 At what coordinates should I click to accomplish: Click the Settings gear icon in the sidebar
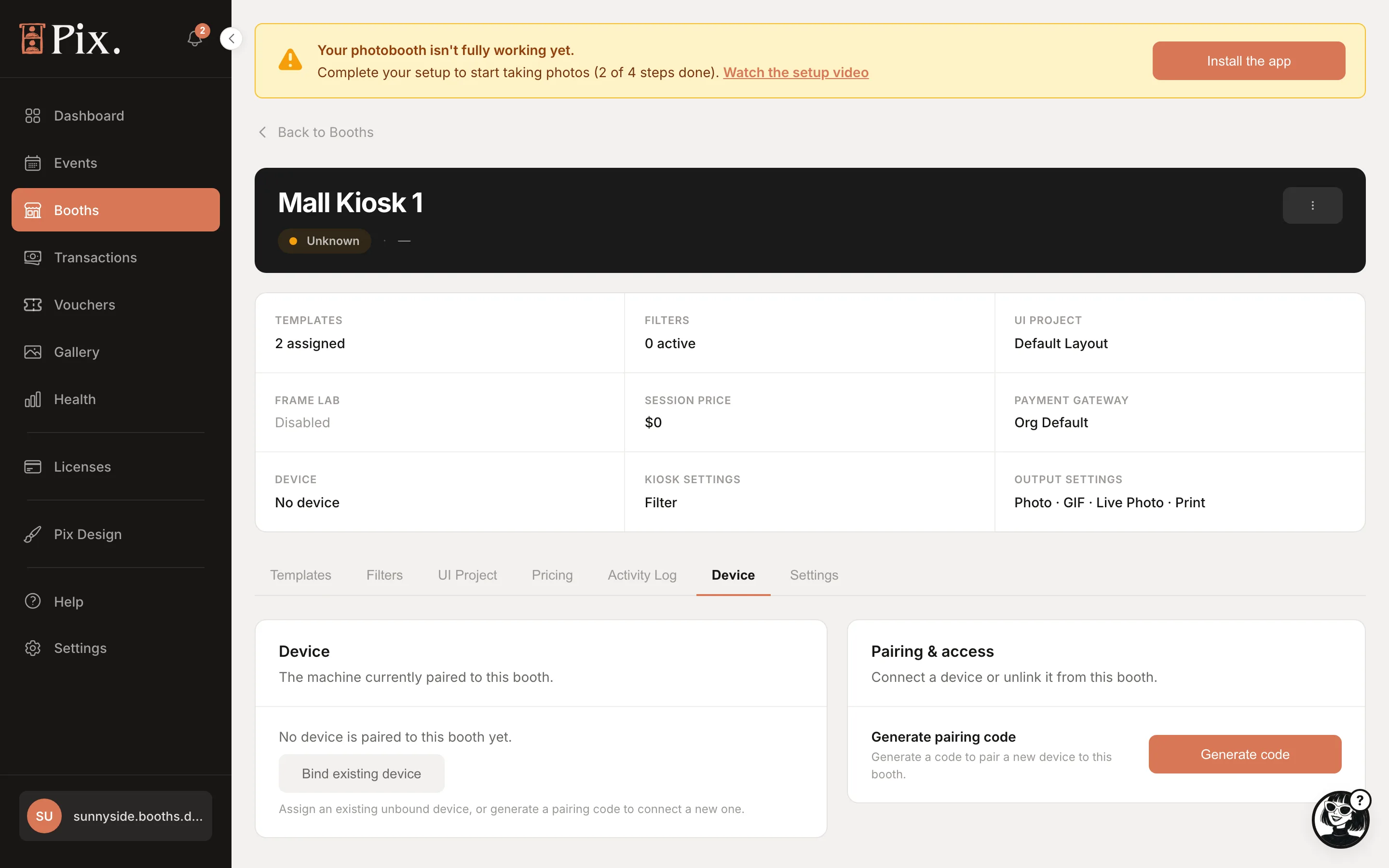(x=33, y=648)
